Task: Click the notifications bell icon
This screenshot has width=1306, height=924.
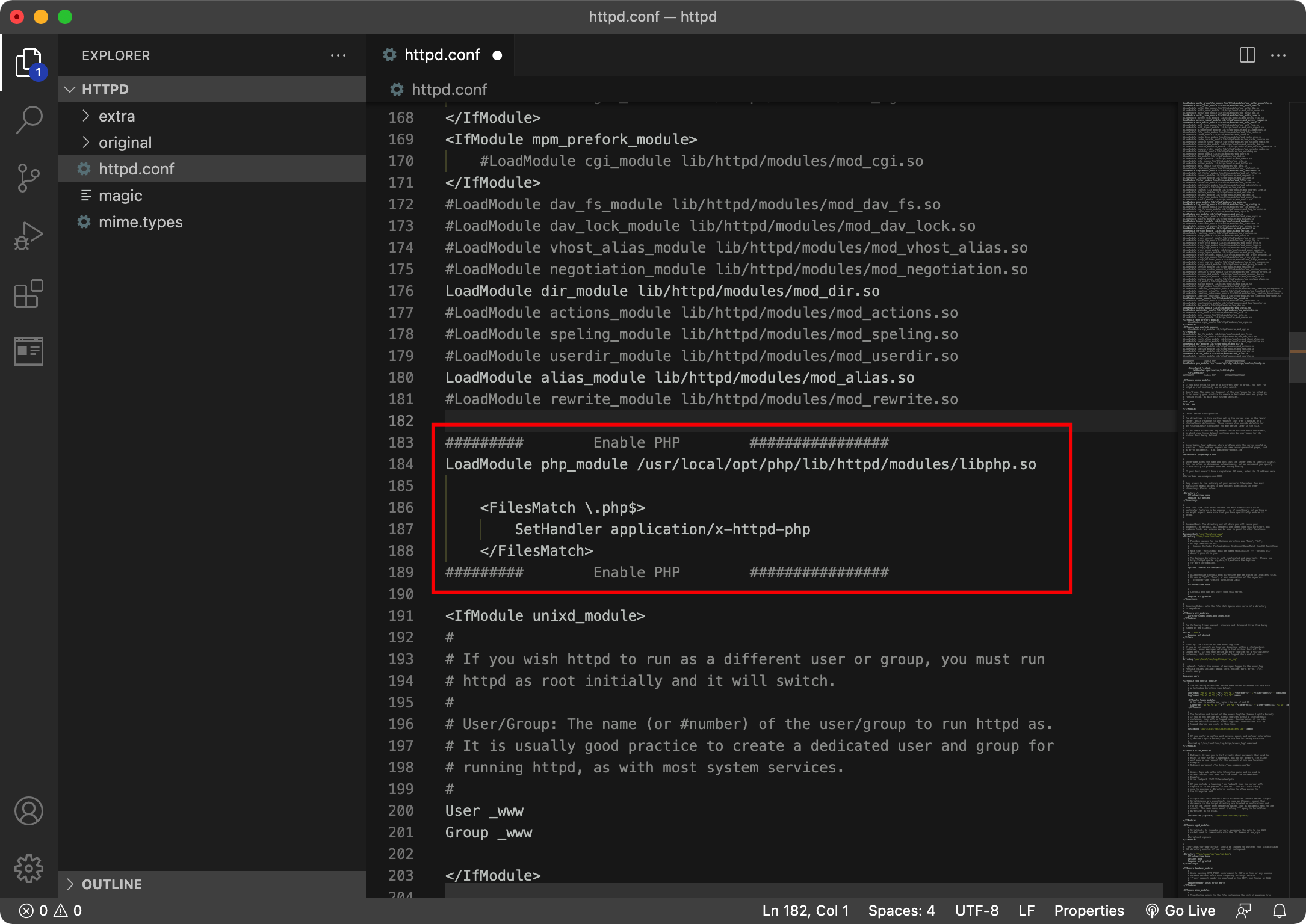Action: click(1280, 911)
